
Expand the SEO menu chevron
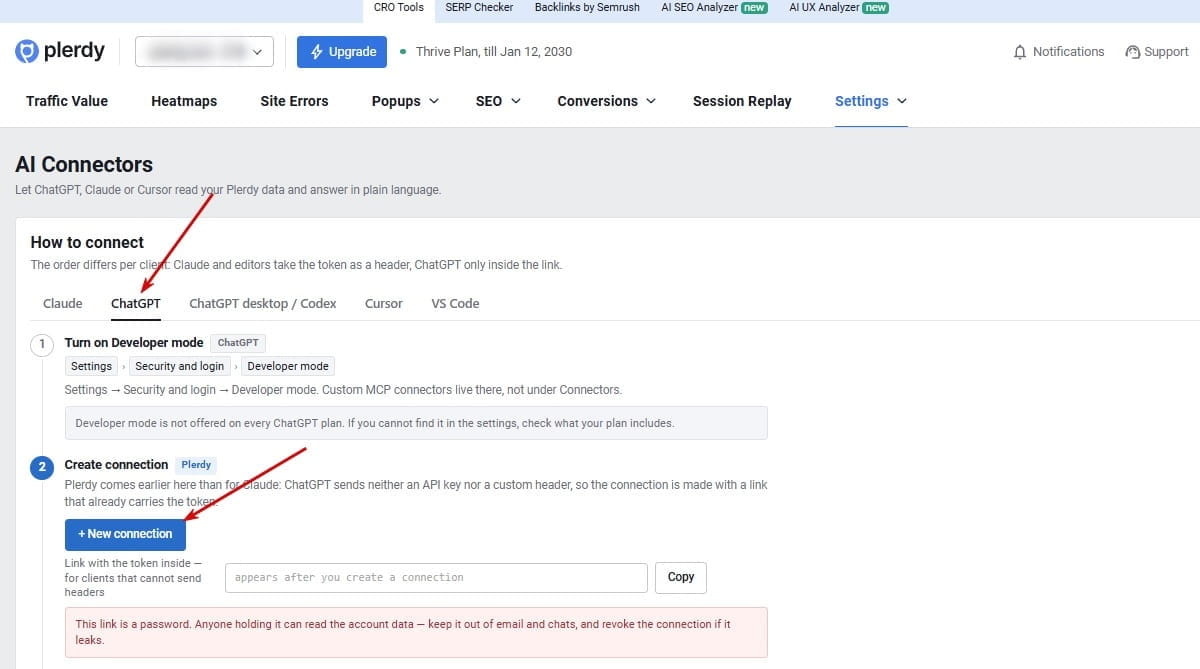coord(516,101)
